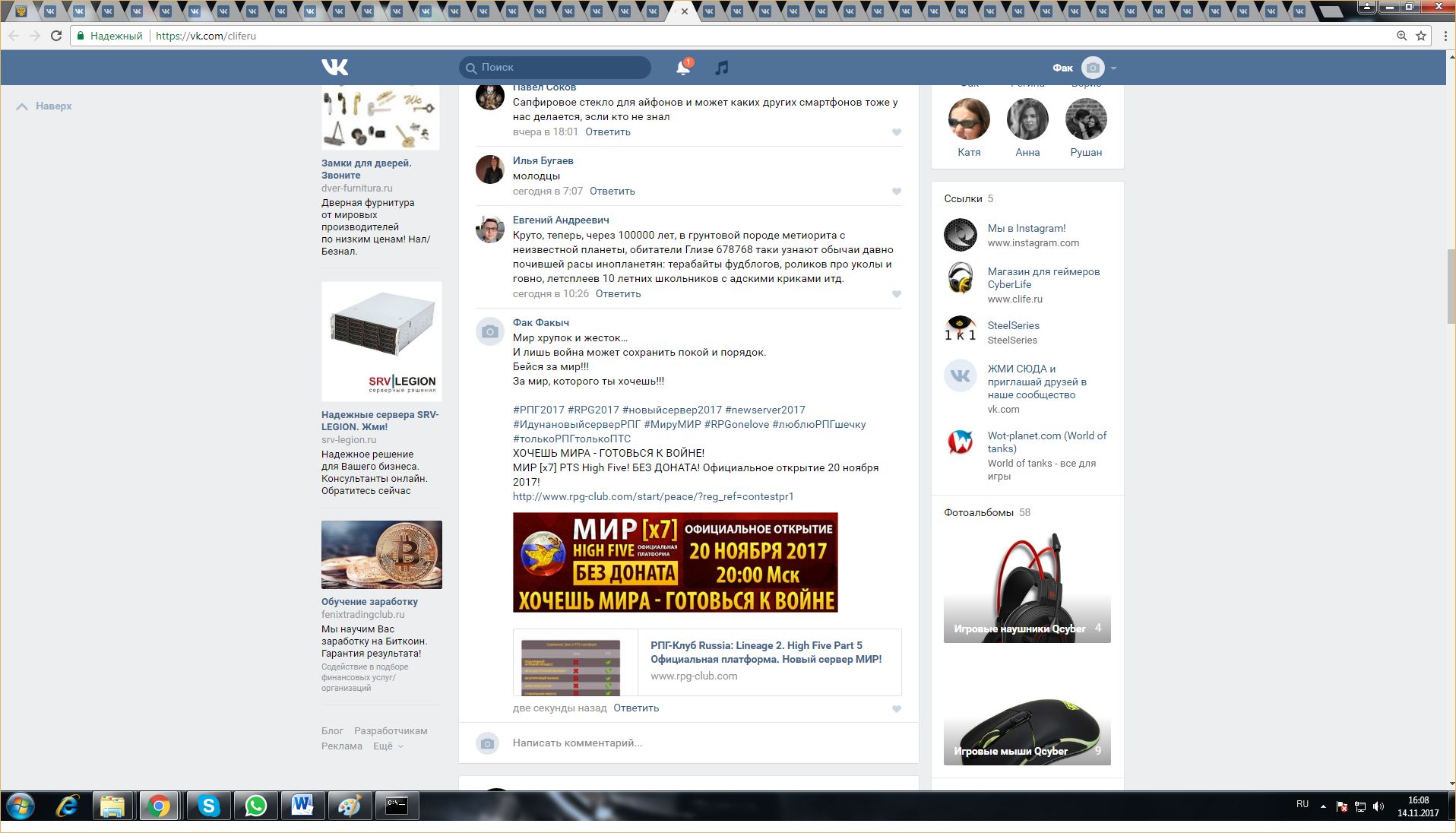Reply to Павел Соков's comment
The height and width of the screenshot is (833, 1456).
[608, 132]
